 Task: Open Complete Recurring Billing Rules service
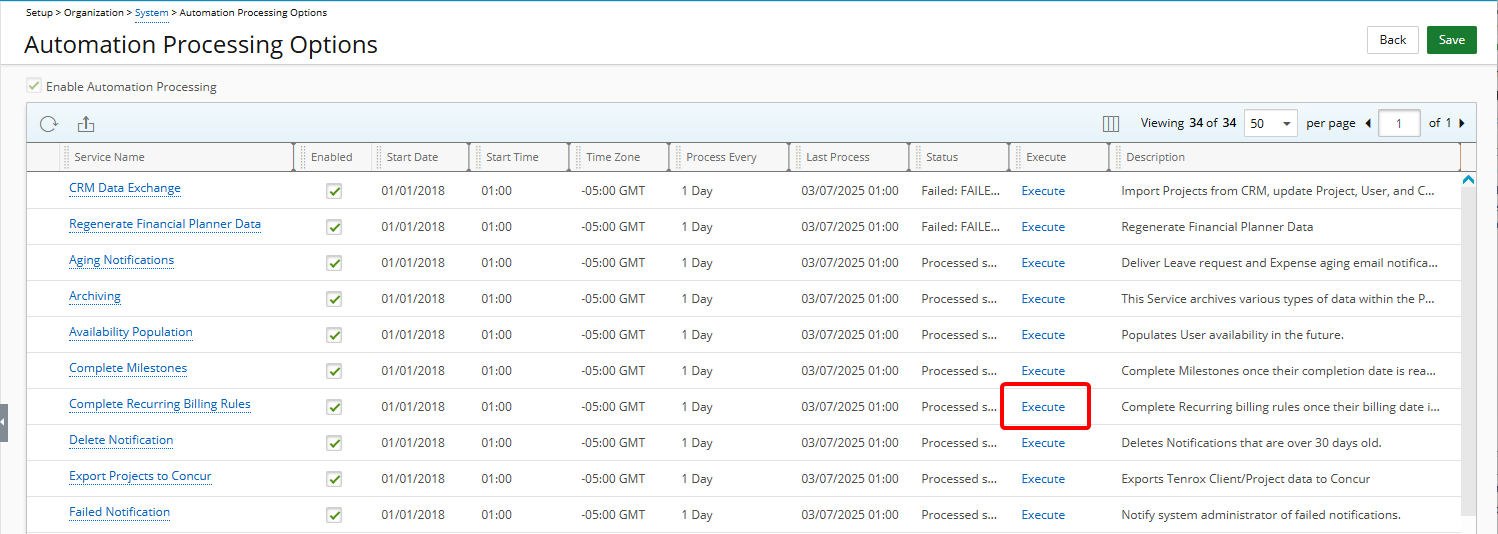click(160, 404)
